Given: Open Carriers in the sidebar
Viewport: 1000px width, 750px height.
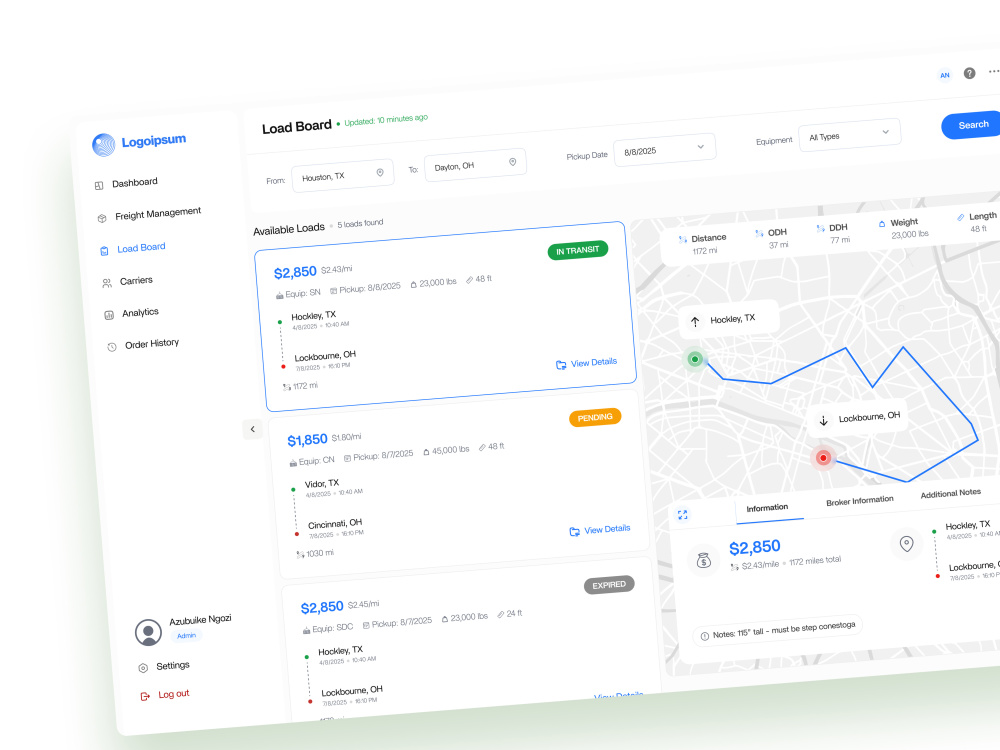Looking at the screenshot, I should click(136, 281).
